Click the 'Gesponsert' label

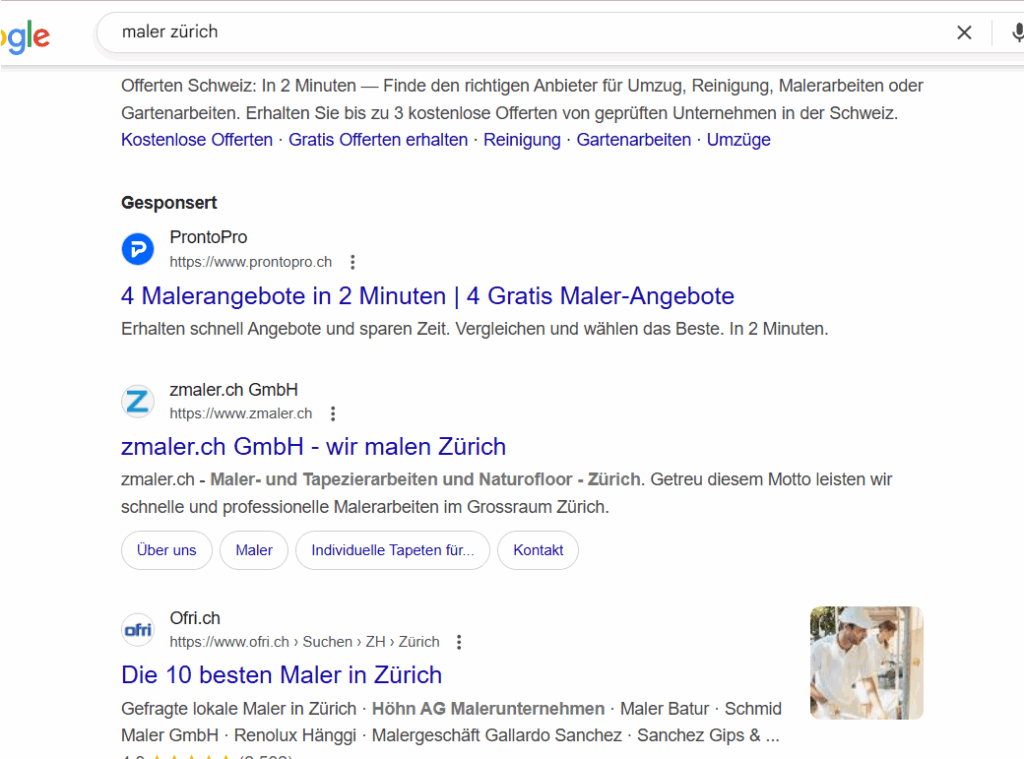pos(168,203)
